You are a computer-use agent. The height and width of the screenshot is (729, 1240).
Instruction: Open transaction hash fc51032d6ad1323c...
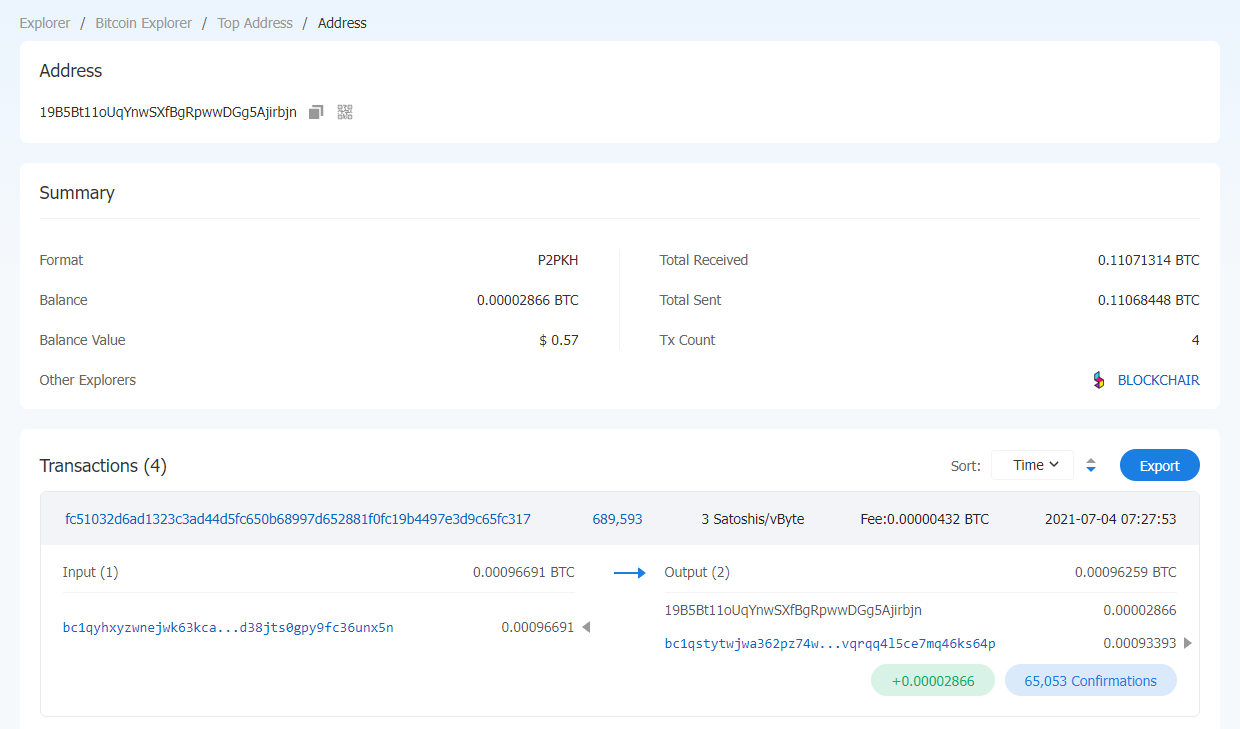point(298,519)
